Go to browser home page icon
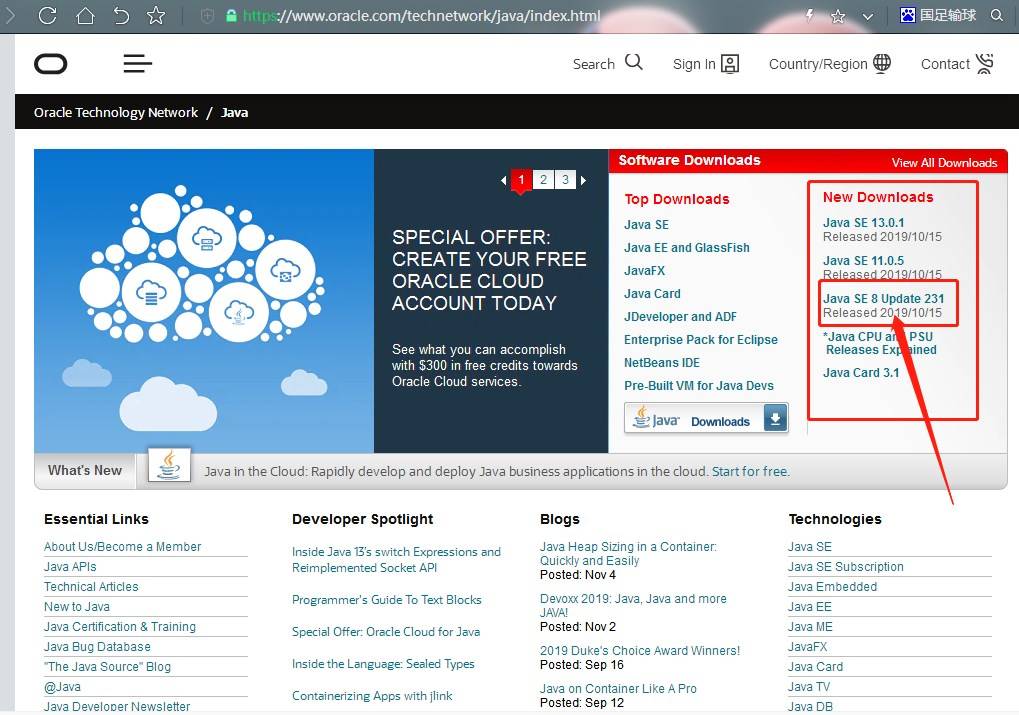This screenshot has width=1019, height=715. 85,16
